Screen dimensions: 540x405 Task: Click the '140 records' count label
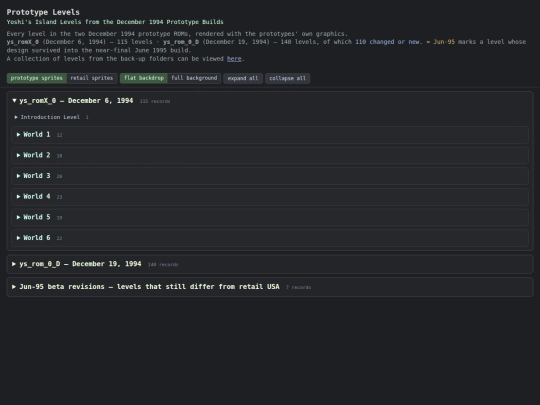coord(163,264)
